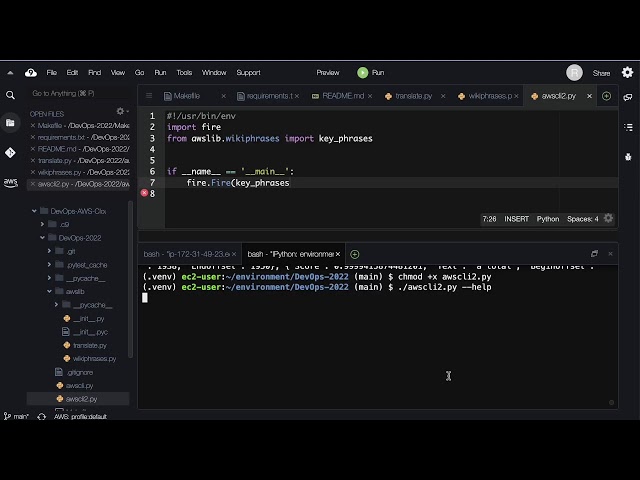Image resolution: width=640 pixels, height=480 pixels.
Task: Open the AWS toolkit icon
Action: point(11,182)
